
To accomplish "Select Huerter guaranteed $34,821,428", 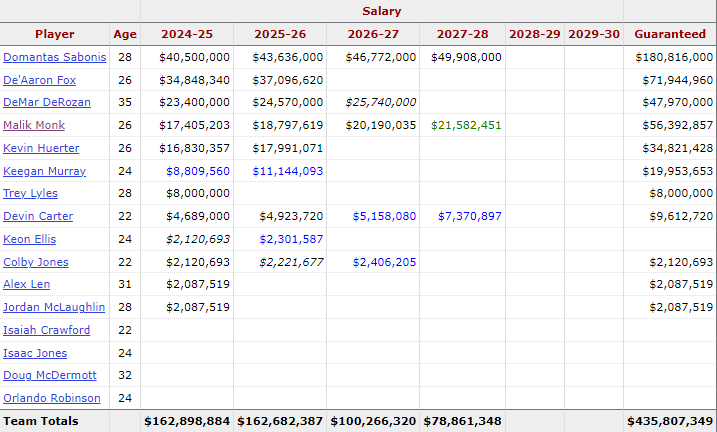I will (678, 148).
